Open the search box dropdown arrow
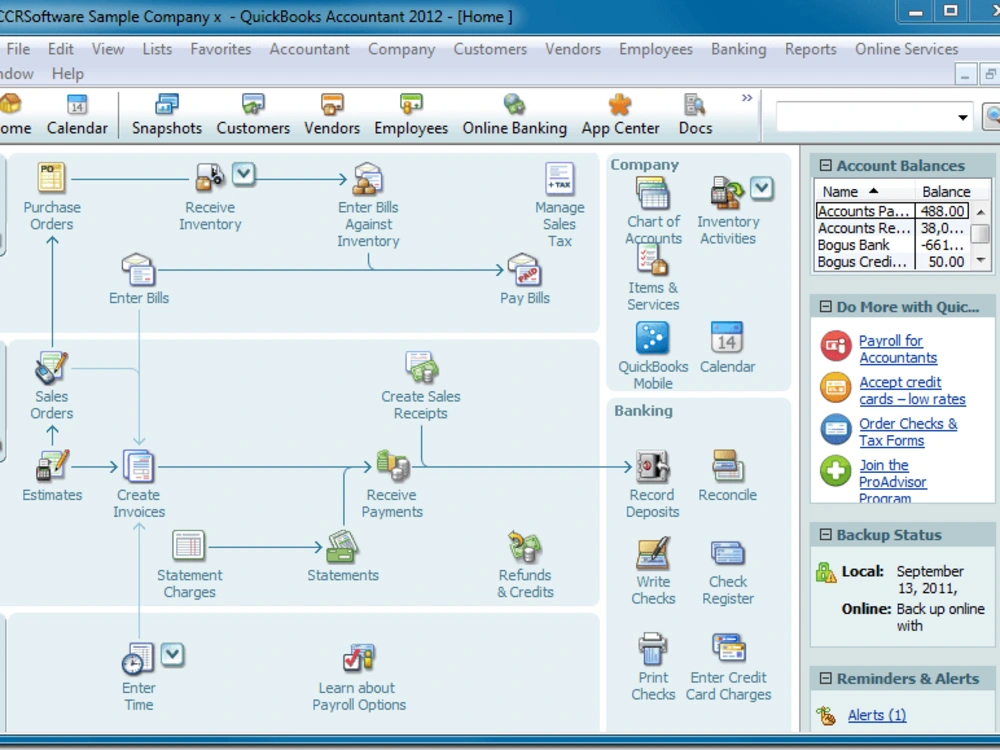 tap(962, 117)
